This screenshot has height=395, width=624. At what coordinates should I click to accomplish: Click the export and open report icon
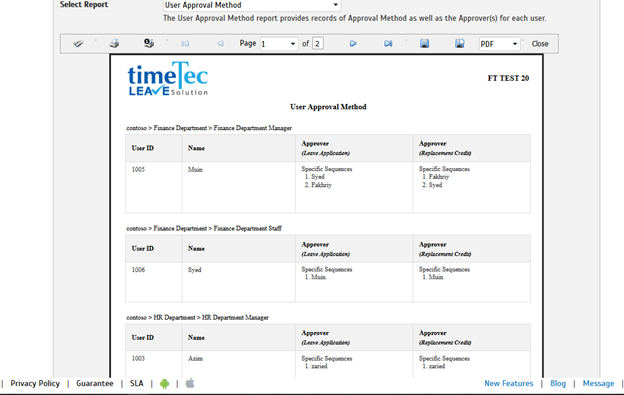point(460,43)
